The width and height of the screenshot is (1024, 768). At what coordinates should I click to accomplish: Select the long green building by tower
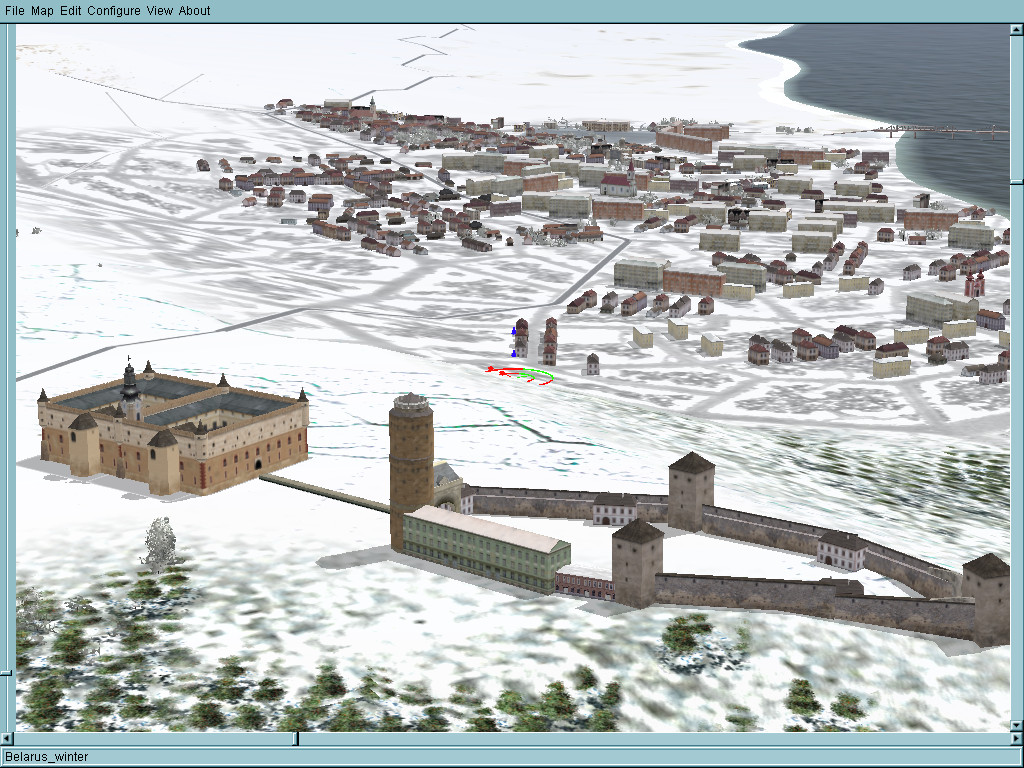[487, 549]
